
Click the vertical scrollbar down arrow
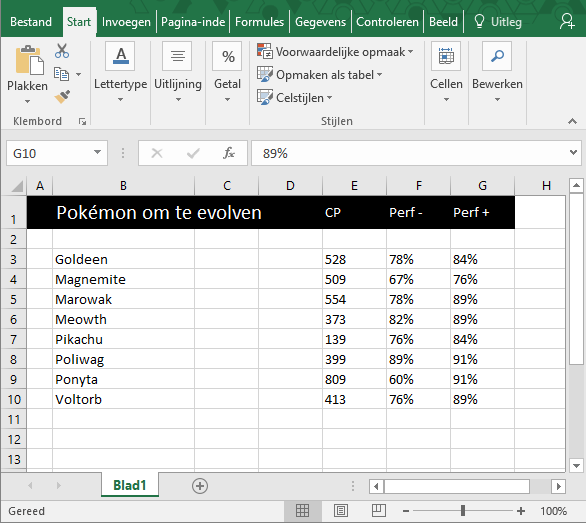click(x=576, y=465)
